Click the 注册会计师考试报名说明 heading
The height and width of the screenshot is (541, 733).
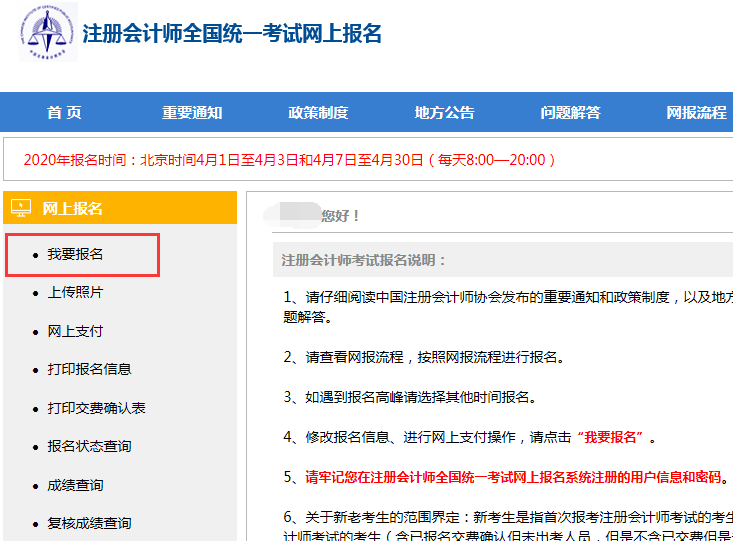[x=364, y=261]
